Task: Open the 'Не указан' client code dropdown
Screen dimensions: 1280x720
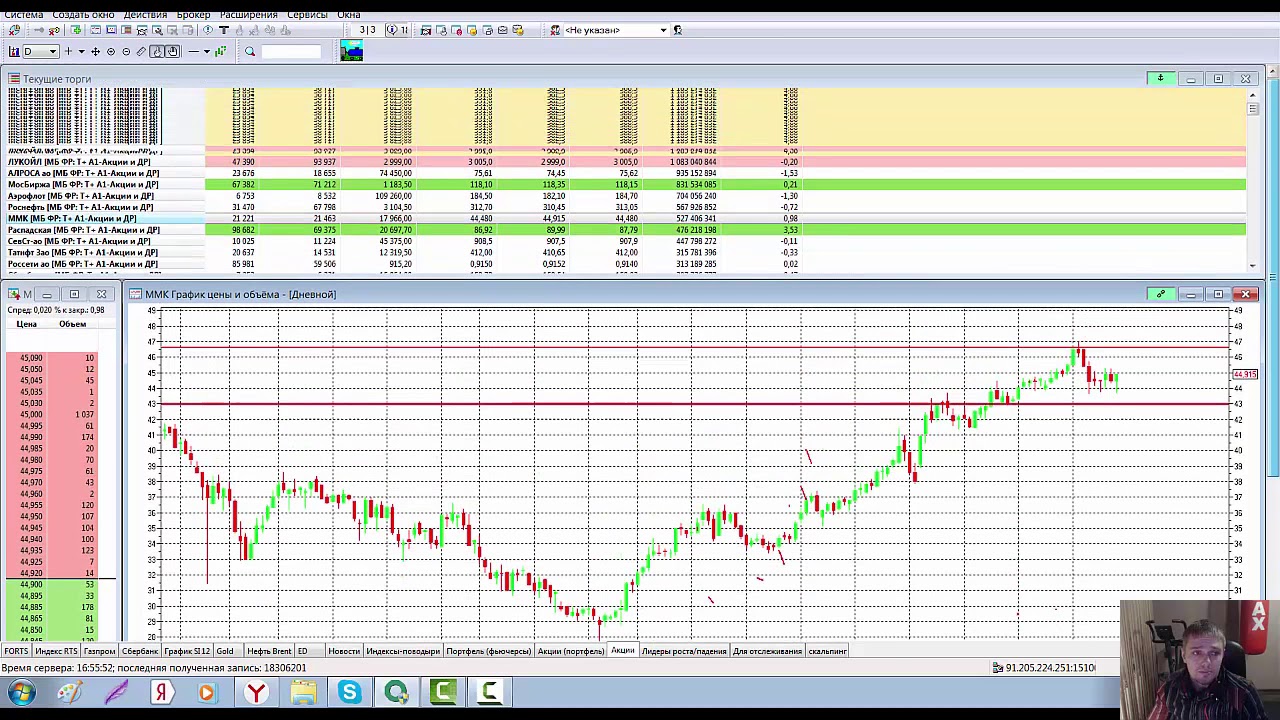Action: (x=663, y=30)
